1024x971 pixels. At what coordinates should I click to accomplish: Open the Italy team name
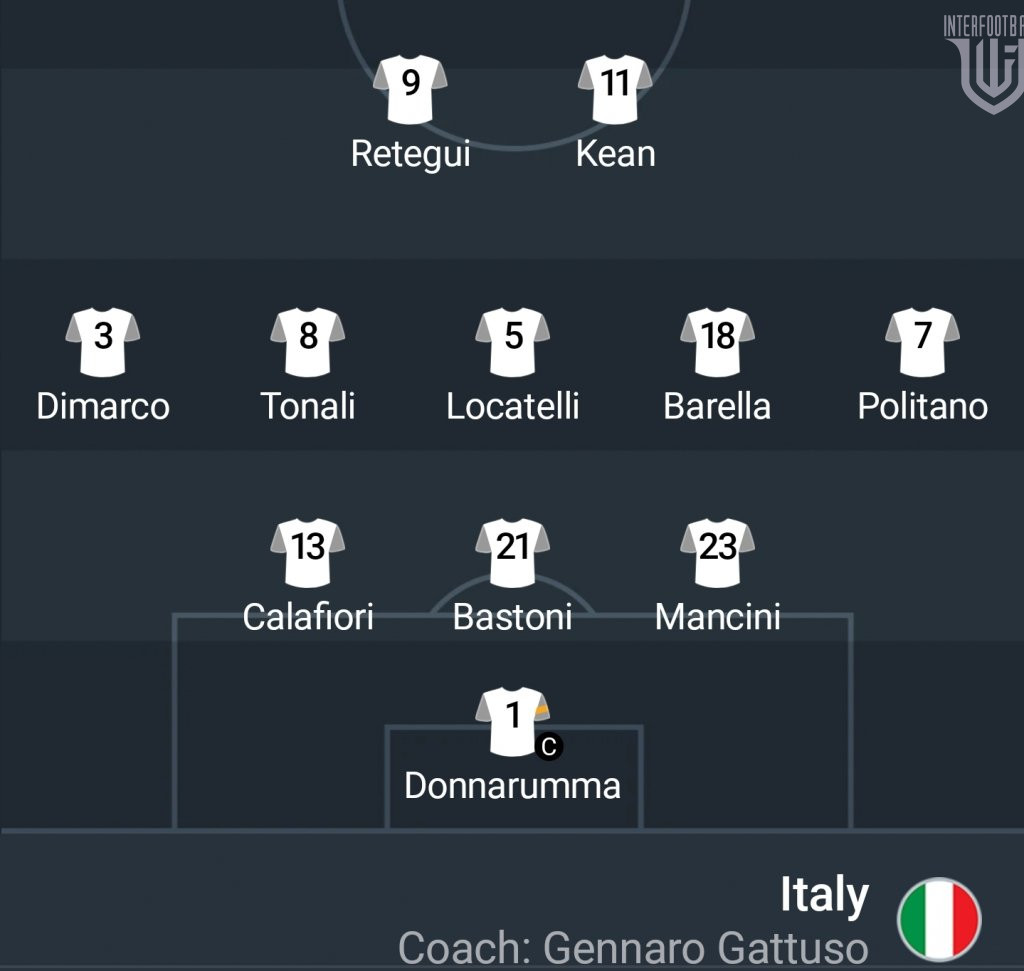(824, 895)
